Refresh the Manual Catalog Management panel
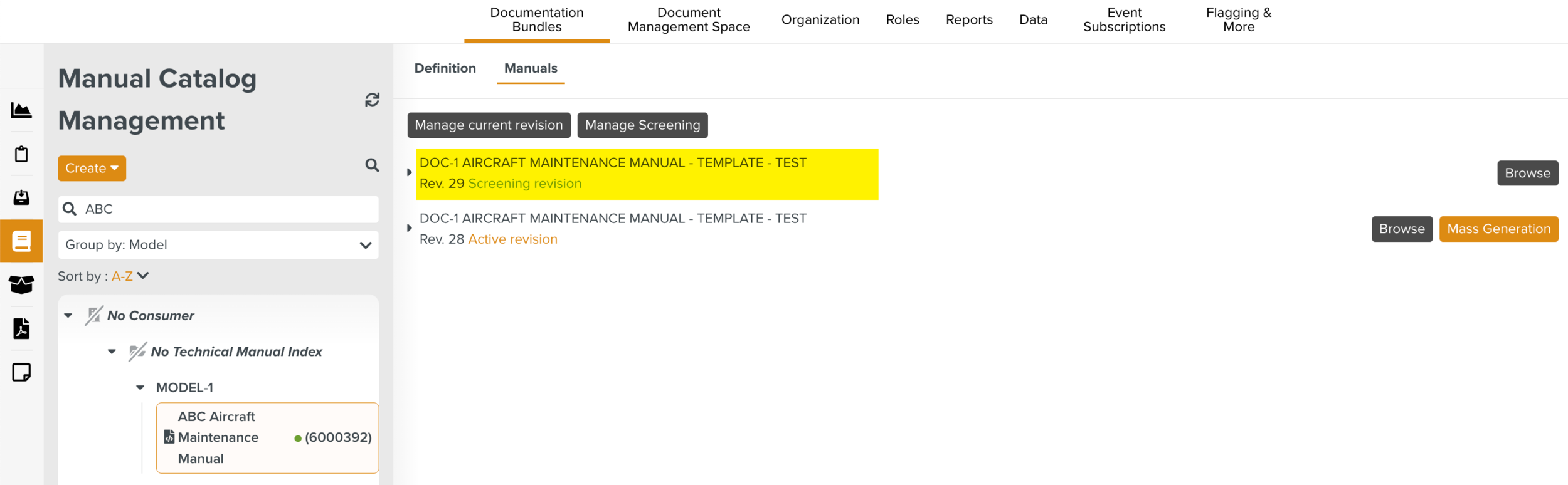Image resolution: width=1568 pixels, height=485 pixels. pos(372,100)
